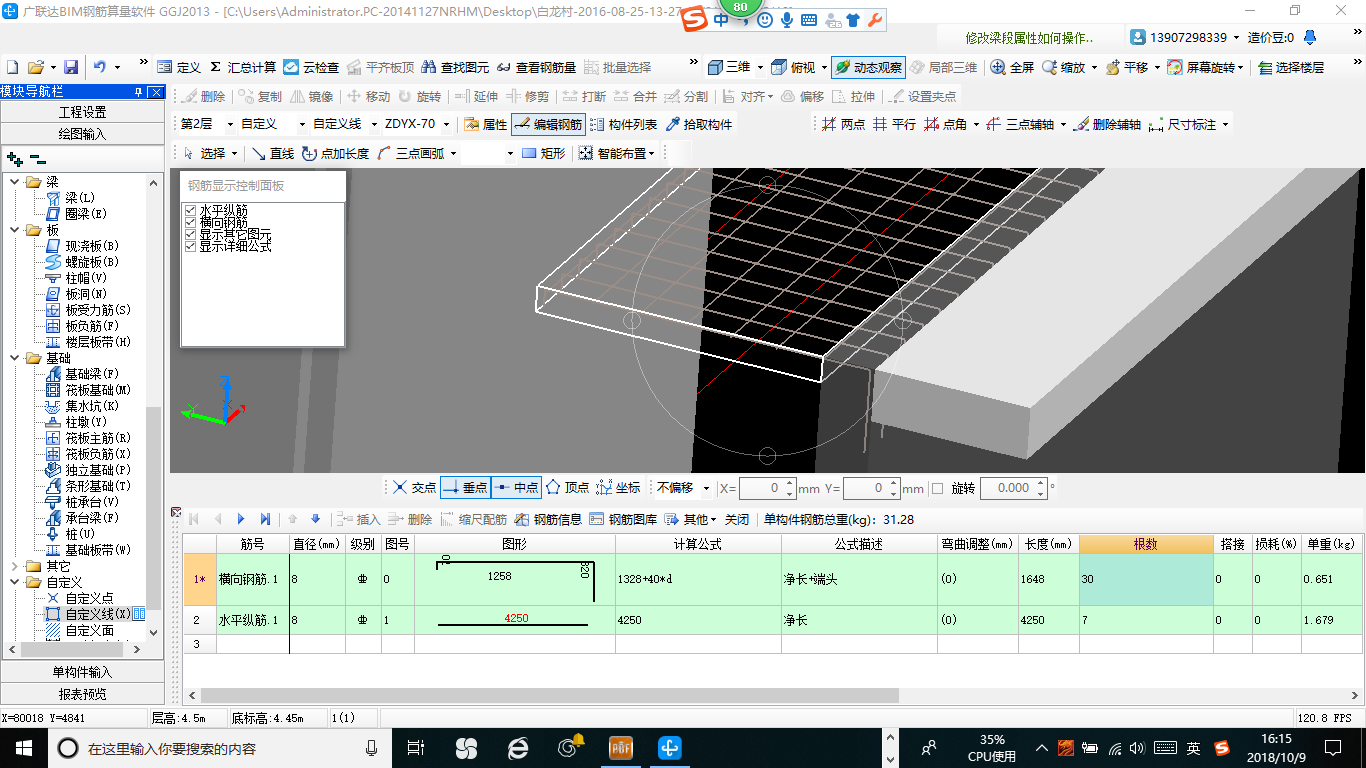Viewport: 1366px width, 768px height.
Task: Toggle 中点 midpoint snap
Action: pos(516,488)
